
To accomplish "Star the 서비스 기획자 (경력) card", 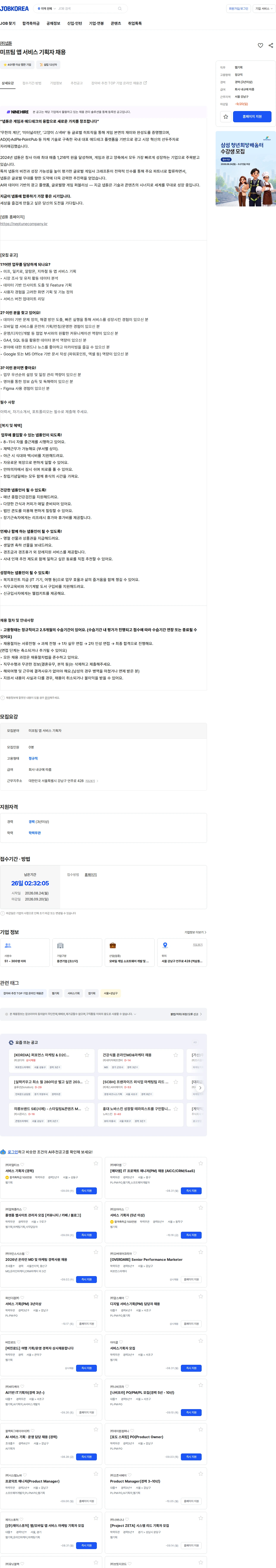I will point(96,1163).
